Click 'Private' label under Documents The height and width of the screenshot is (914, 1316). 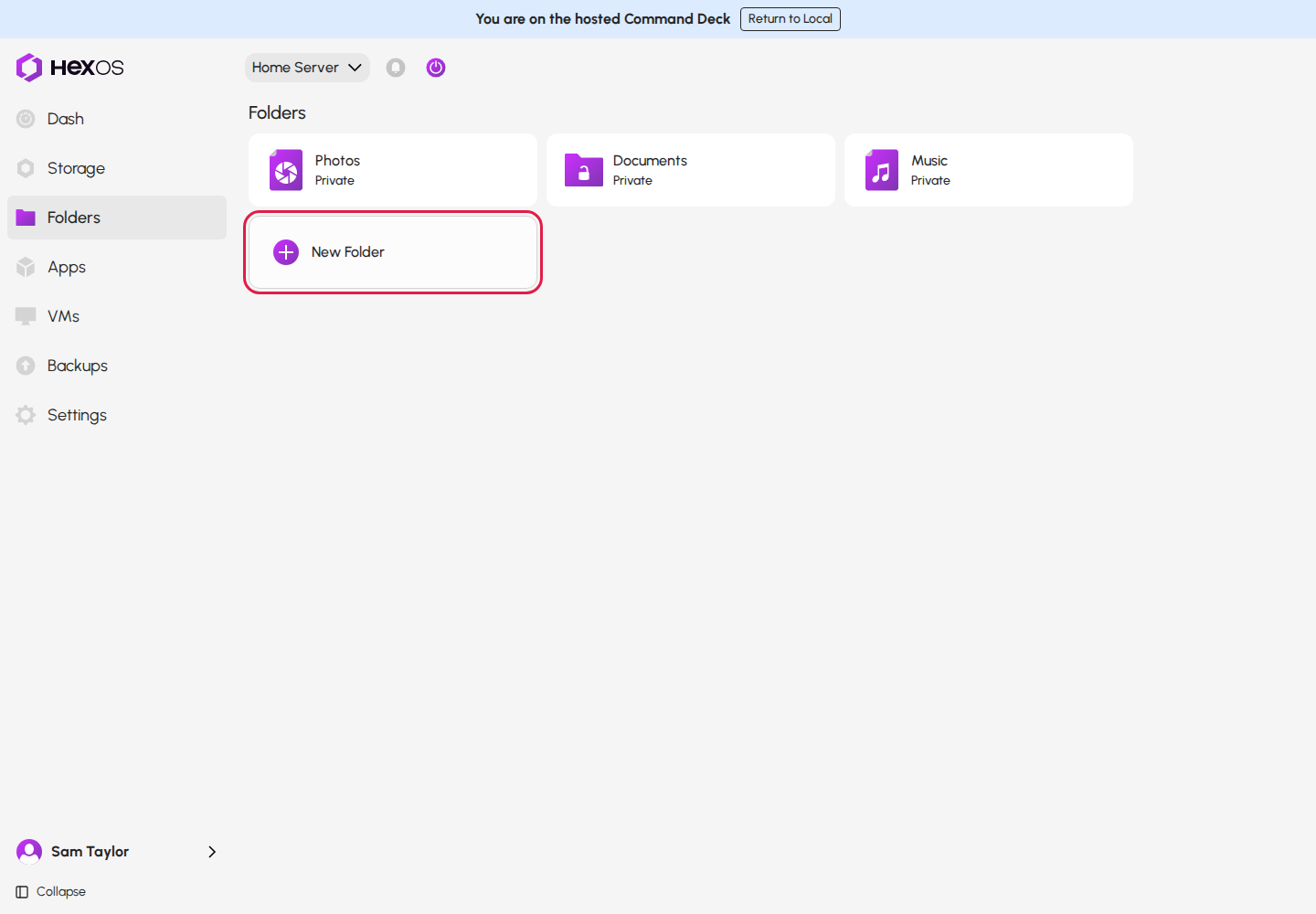click(x=632, y=181)
